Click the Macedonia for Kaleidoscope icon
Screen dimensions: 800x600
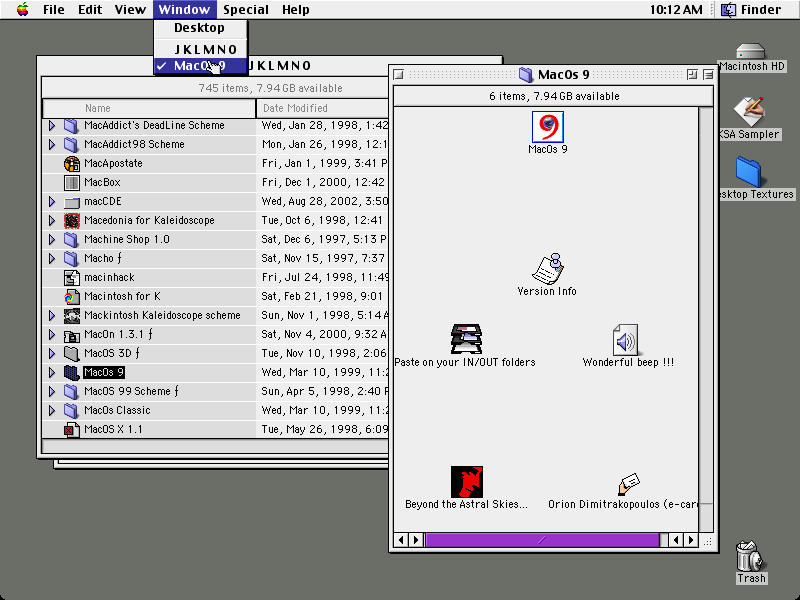(72, 221)
